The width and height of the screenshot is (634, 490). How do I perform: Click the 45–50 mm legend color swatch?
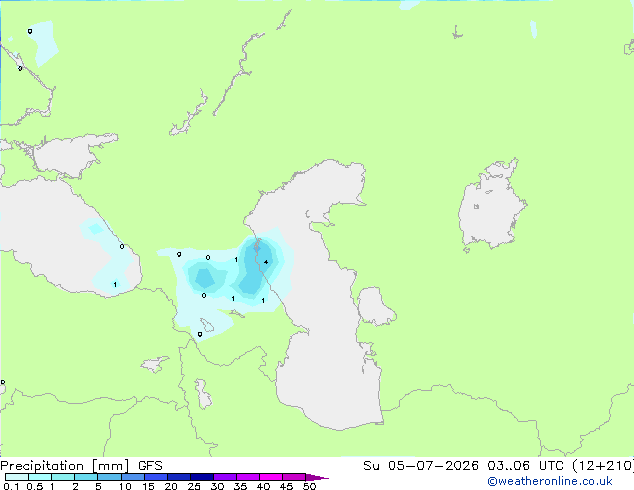294,477
